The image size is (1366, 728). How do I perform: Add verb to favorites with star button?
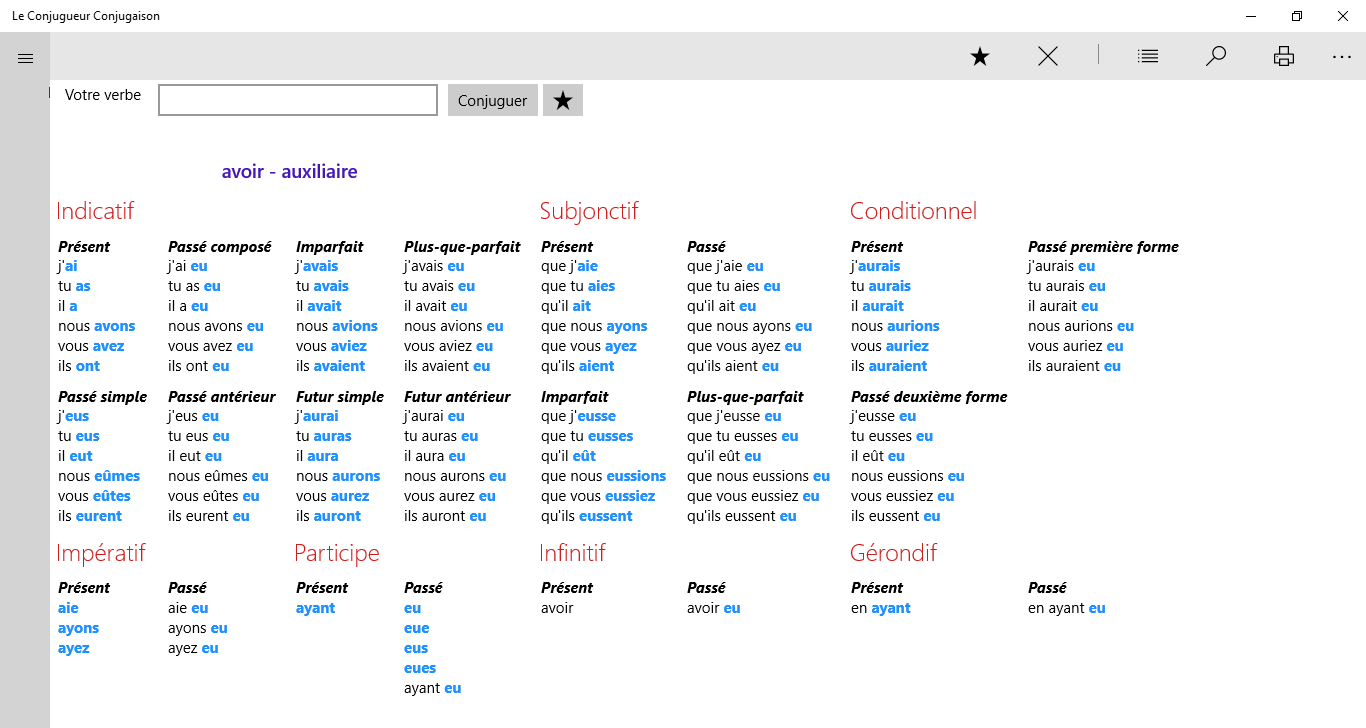pos(563,100)
